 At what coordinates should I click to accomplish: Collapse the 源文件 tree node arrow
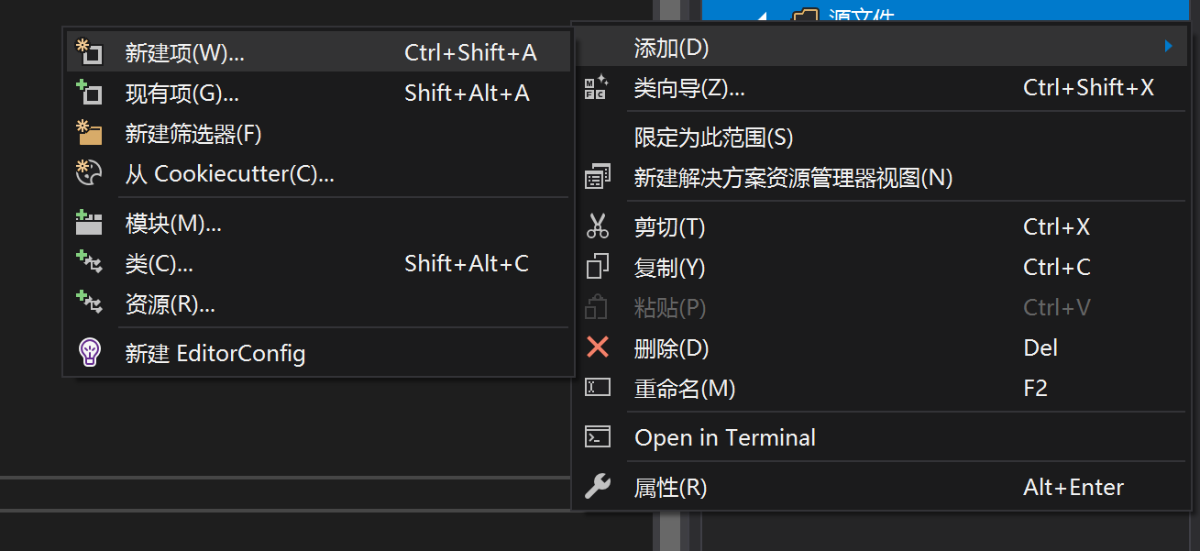point(762,15)
